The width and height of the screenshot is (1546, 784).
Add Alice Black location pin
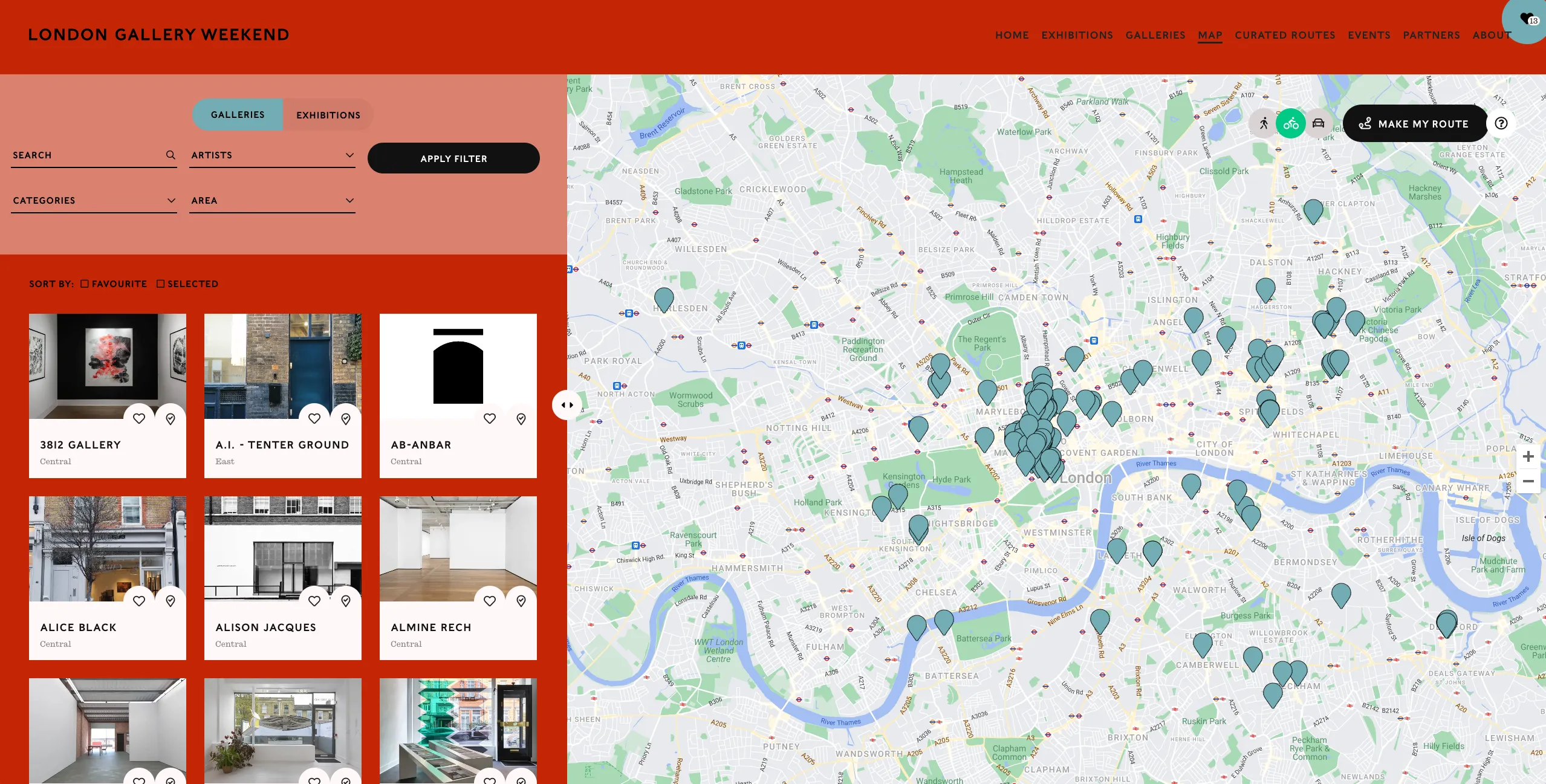[171, 601]
